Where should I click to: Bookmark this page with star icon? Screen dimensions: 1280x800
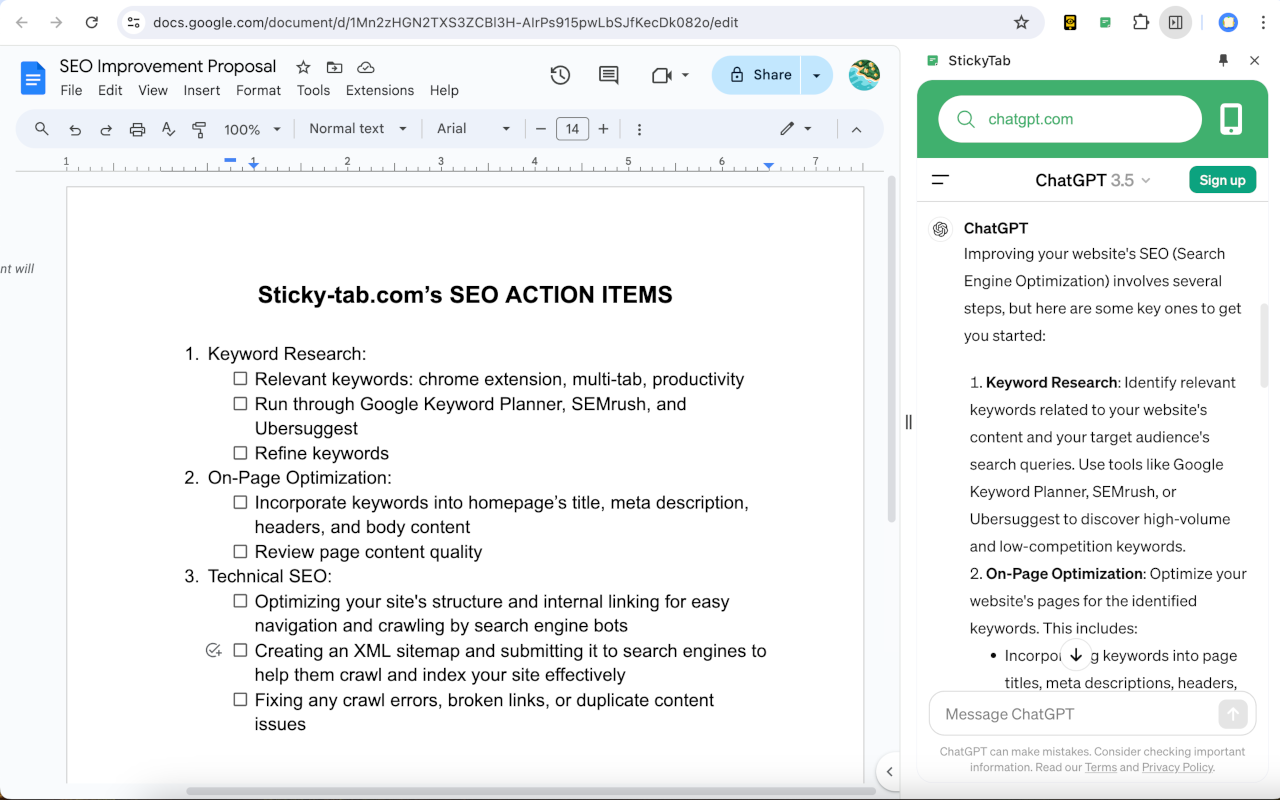[x=1021, y=22]
